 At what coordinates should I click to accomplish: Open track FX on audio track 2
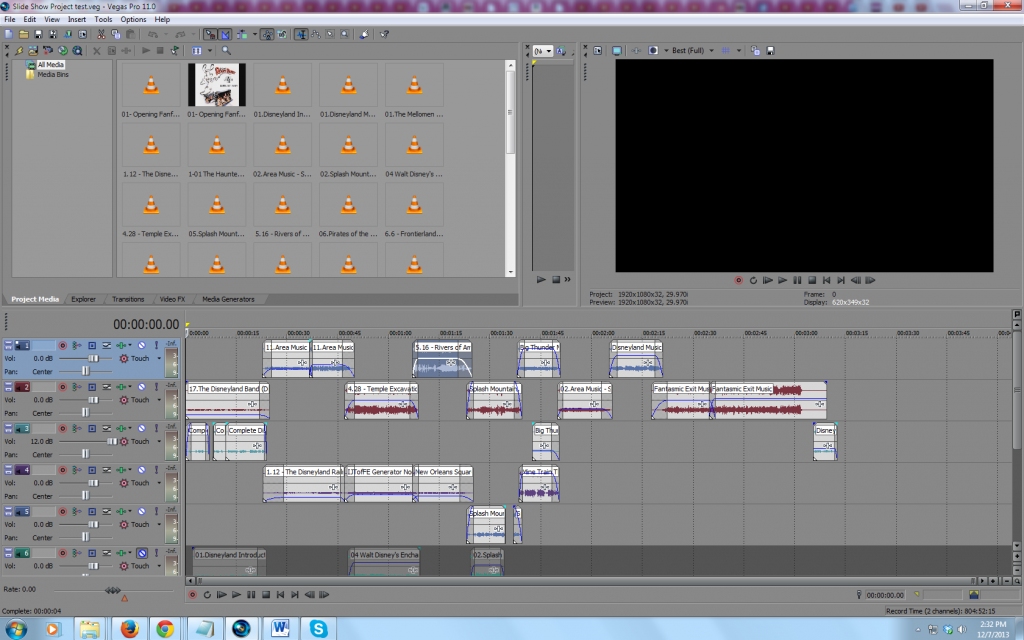click(x=121, y=387)
